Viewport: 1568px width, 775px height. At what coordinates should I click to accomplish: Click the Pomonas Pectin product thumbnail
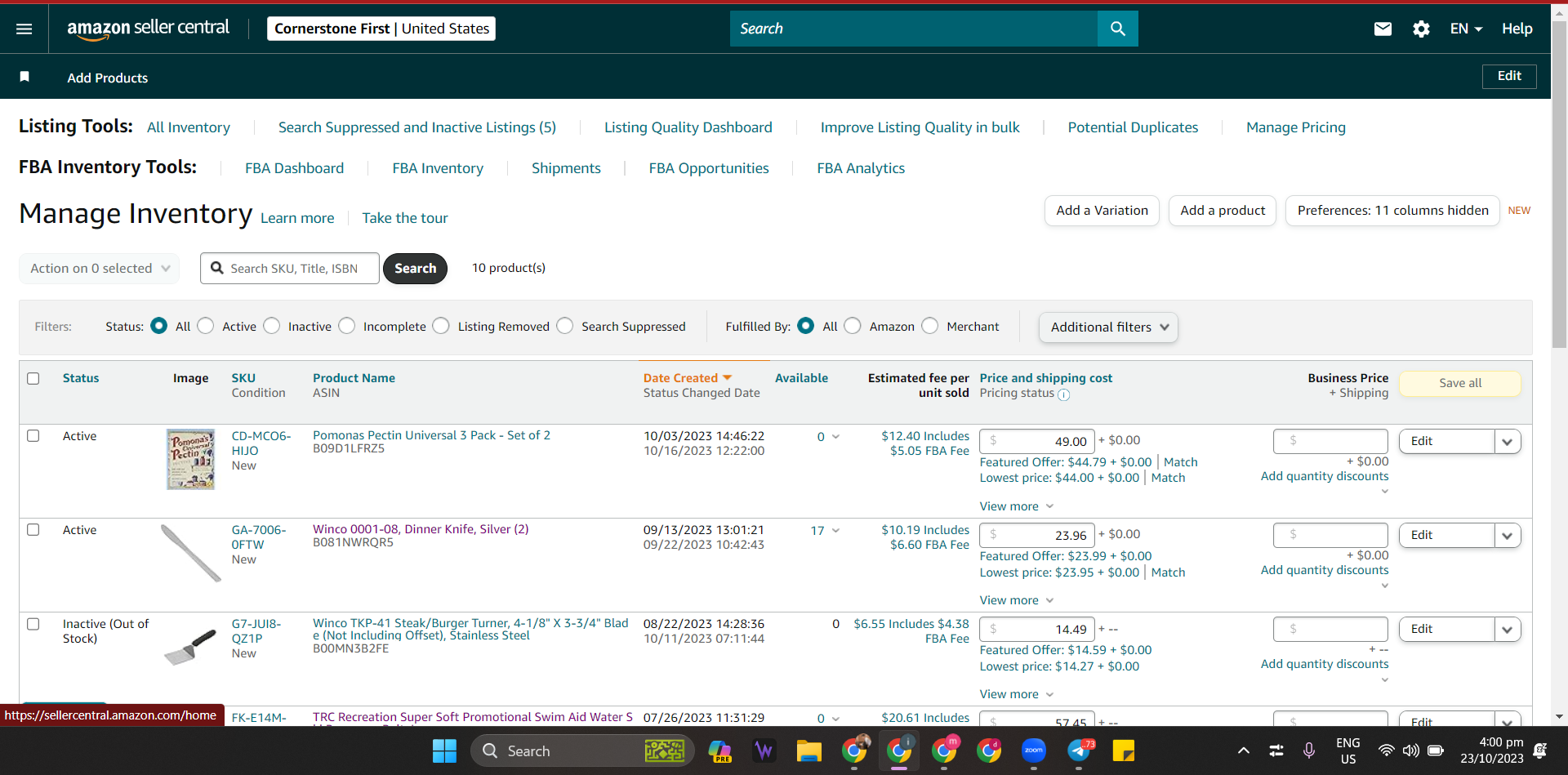[191, 459]
